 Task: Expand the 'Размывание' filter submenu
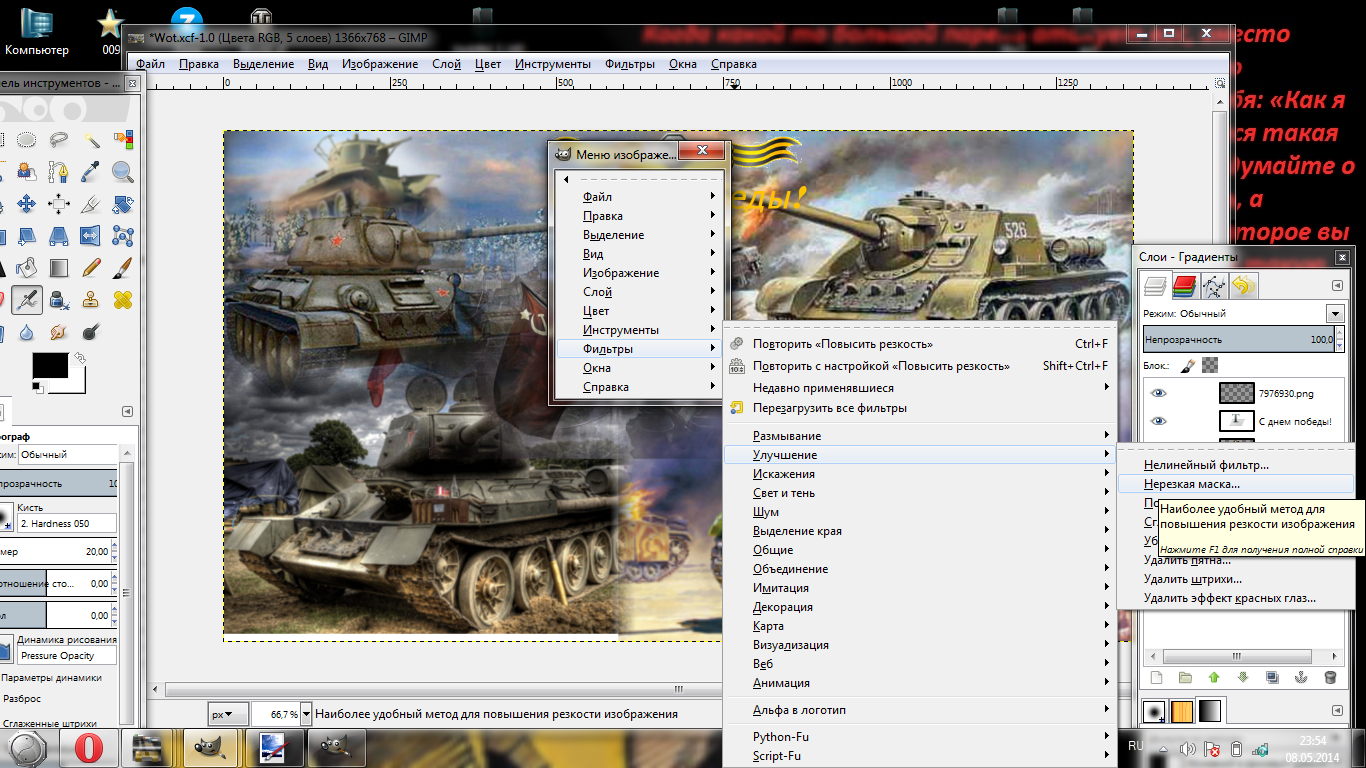[920, 436]
